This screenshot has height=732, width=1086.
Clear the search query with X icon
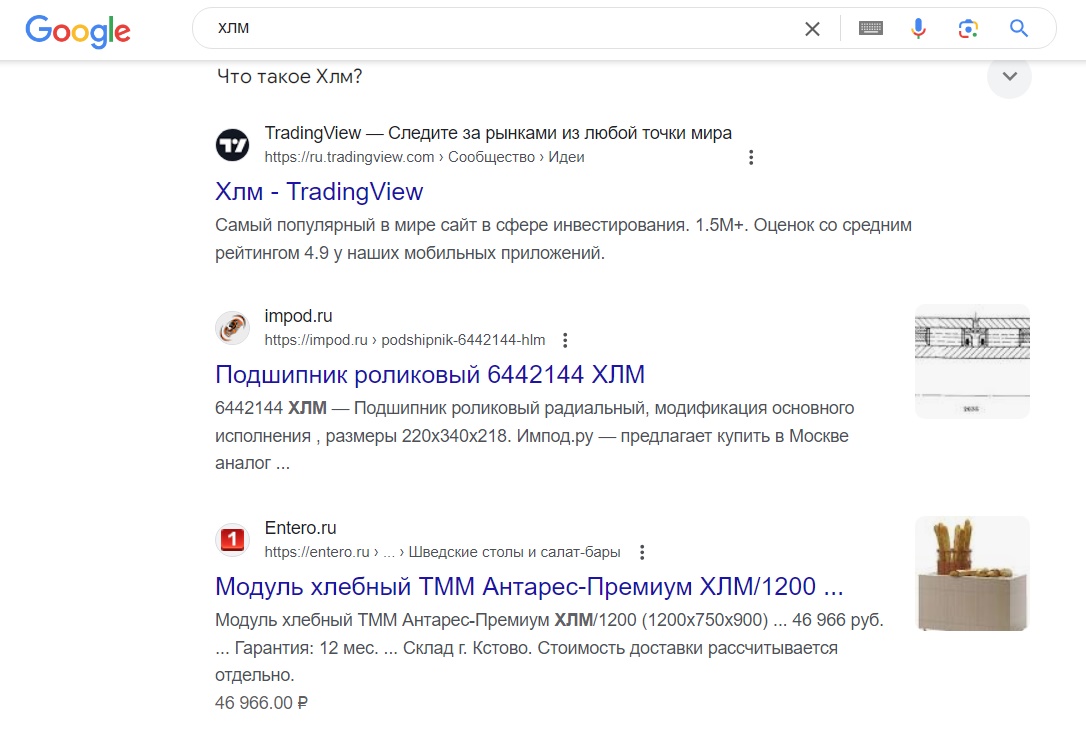pyautogui.click(x=812, y=28)
